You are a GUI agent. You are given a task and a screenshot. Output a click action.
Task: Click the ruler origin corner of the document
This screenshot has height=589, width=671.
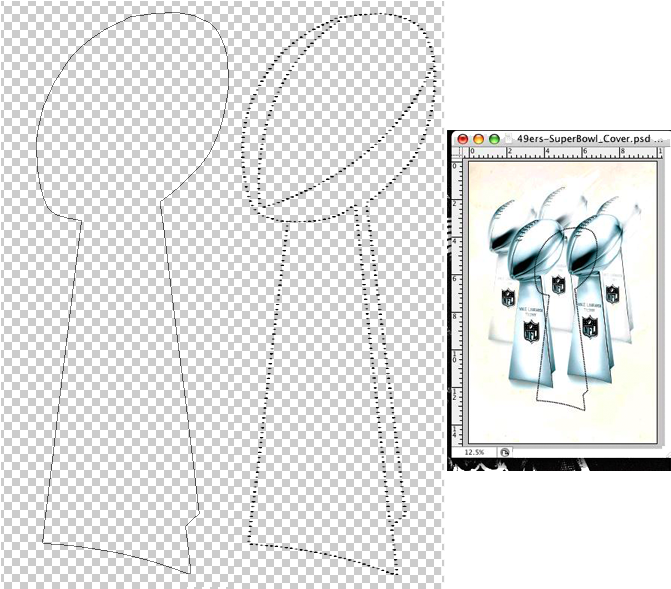click(x=458, y=152)
